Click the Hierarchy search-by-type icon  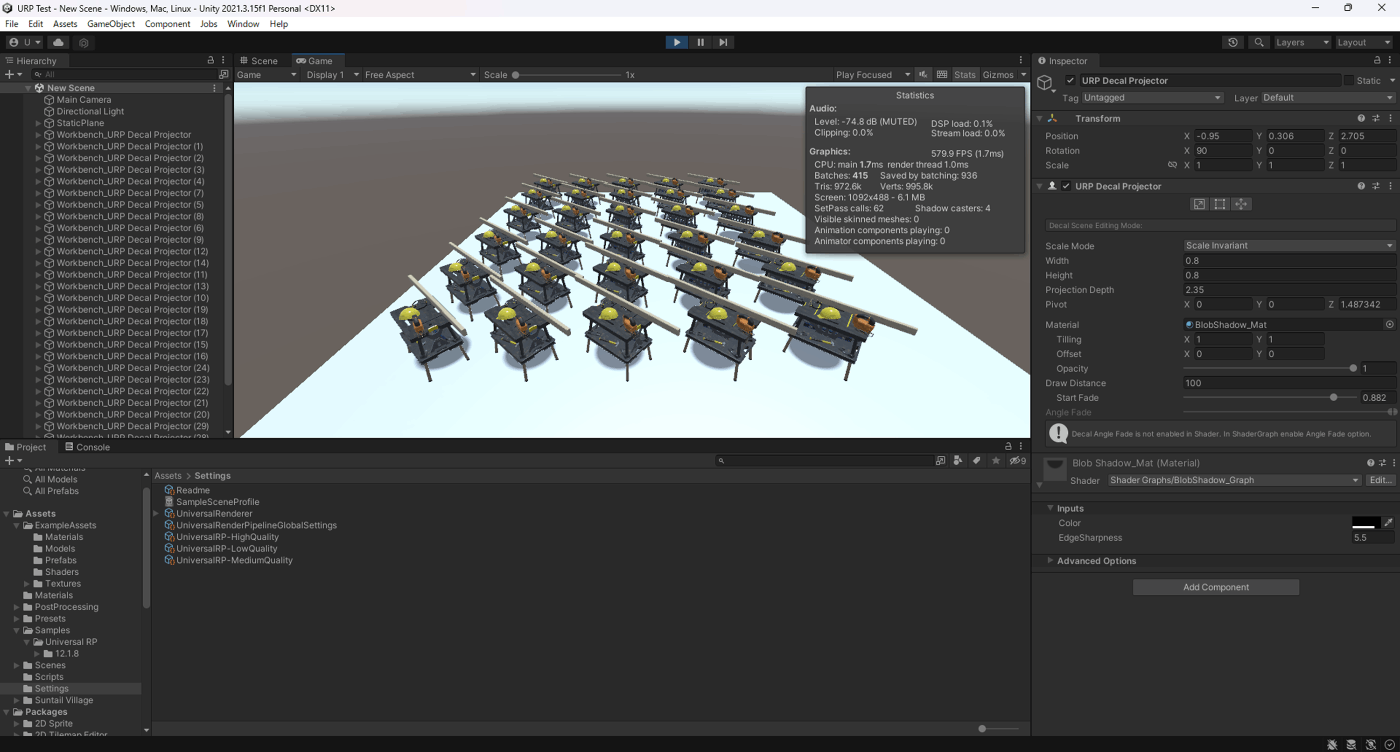pyautogui.click(x=223, y=75)
